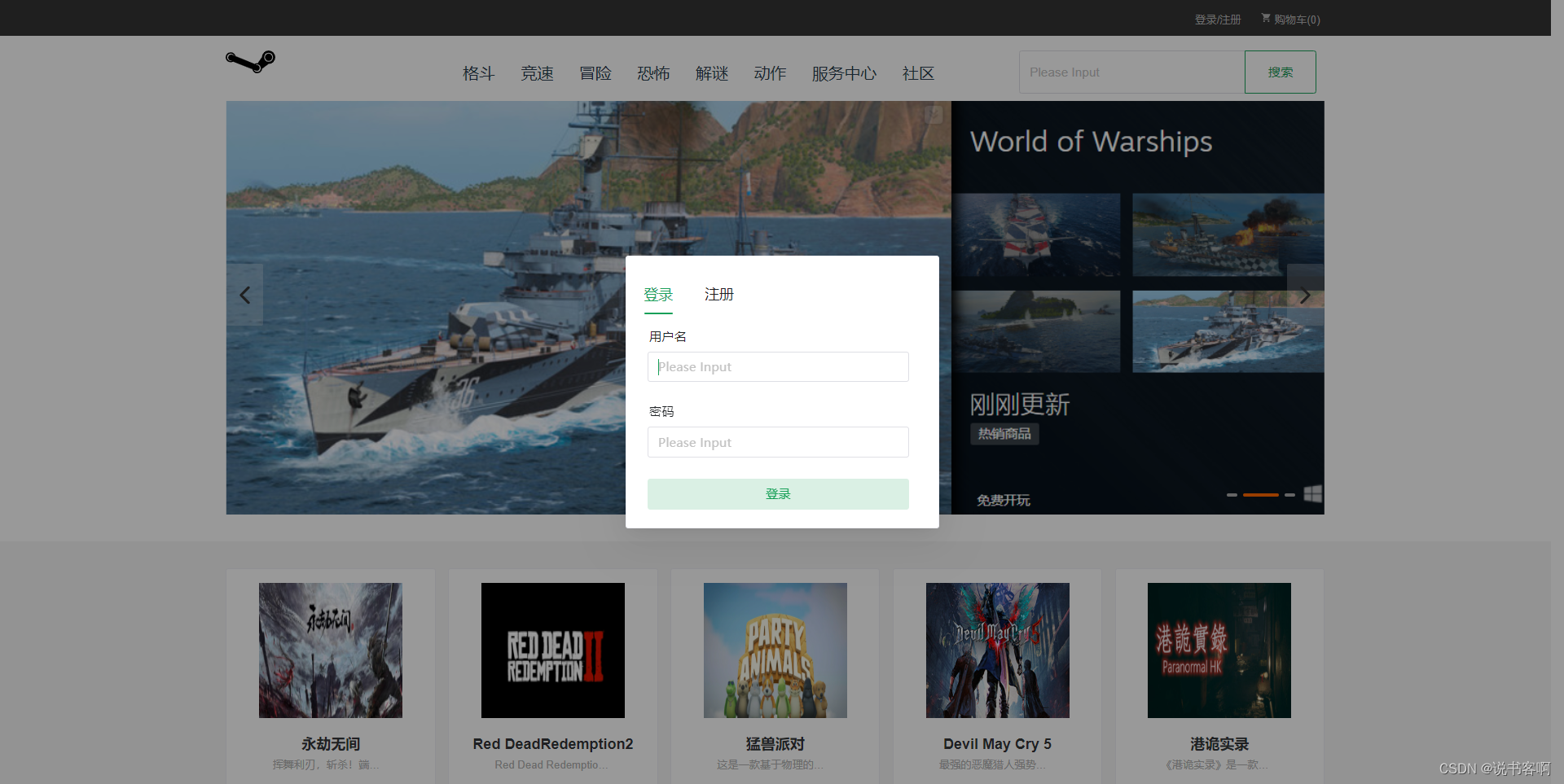
Task: Open 港詭實錄 Paranormal HK cover image
Action: coord(1219,650)
